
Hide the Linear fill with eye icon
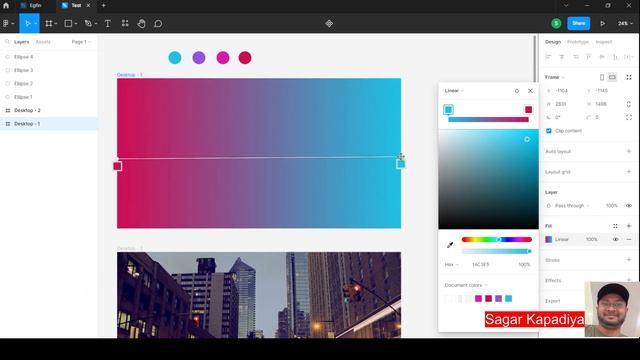click(x=615, y=240)
